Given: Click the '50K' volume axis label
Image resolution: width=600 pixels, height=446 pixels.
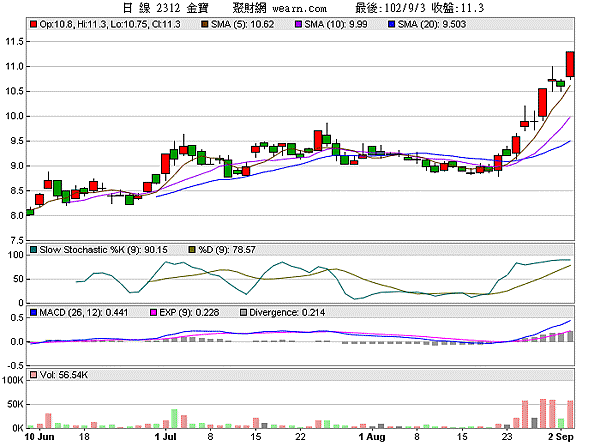Looking at the screenshot, I should click(15, 404).
